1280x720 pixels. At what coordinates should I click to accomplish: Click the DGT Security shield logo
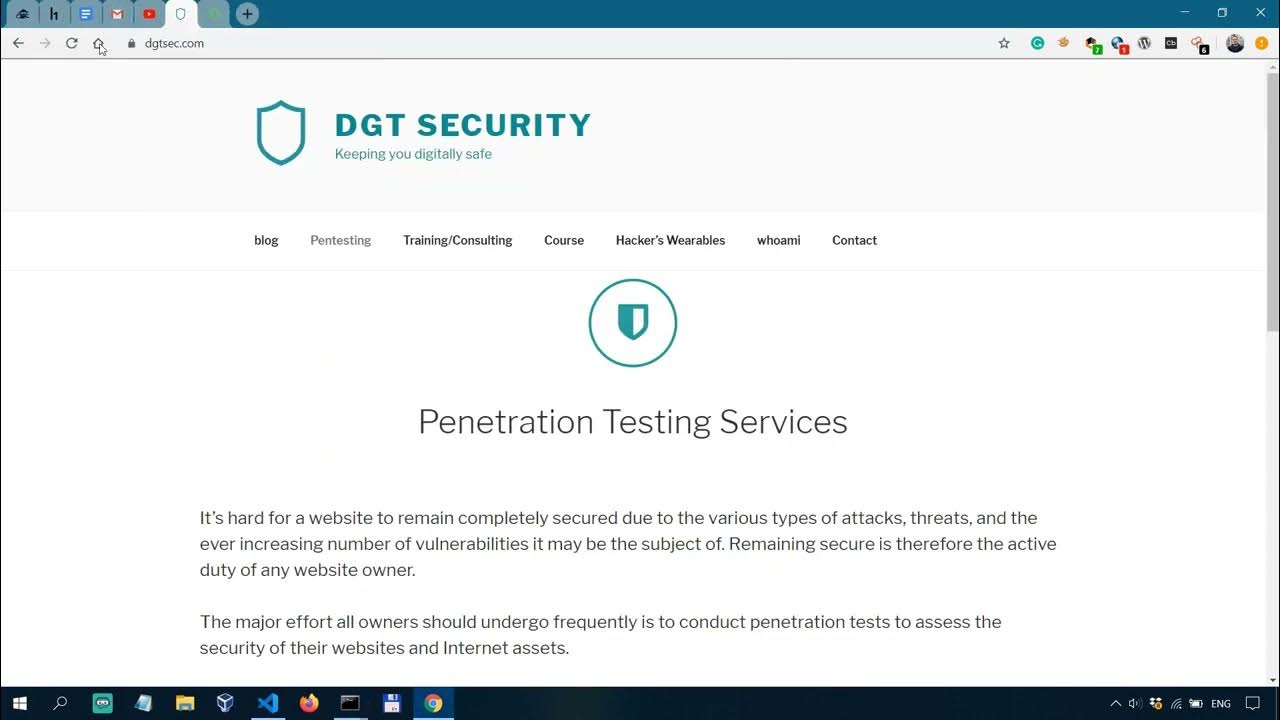coord(281,132)
